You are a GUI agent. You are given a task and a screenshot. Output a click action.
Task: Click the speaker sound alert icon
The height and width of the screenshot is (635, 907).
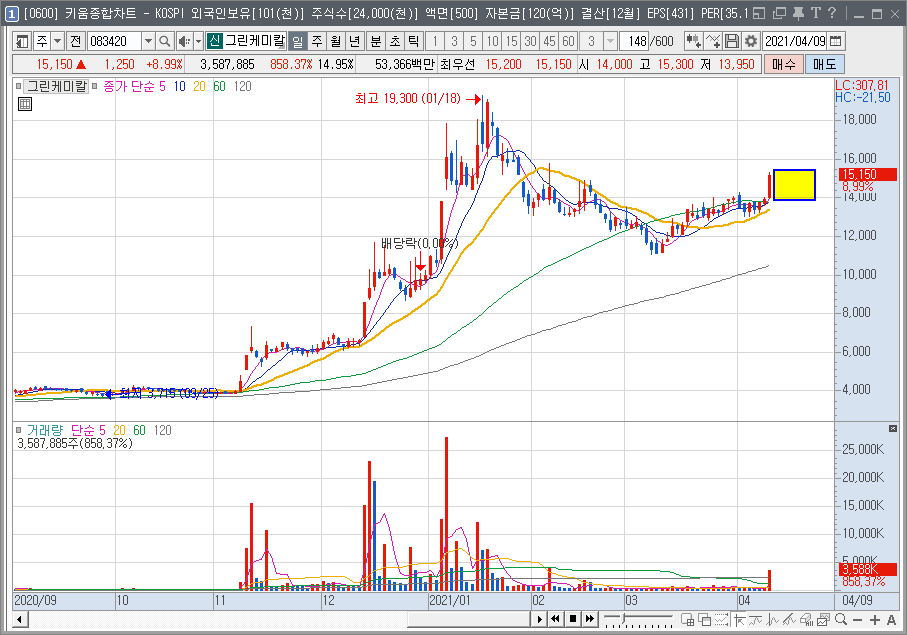tap(184, 41)
